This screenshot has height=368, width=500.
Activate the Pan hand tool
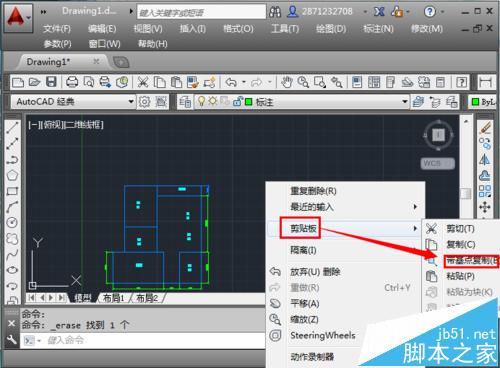287,82
